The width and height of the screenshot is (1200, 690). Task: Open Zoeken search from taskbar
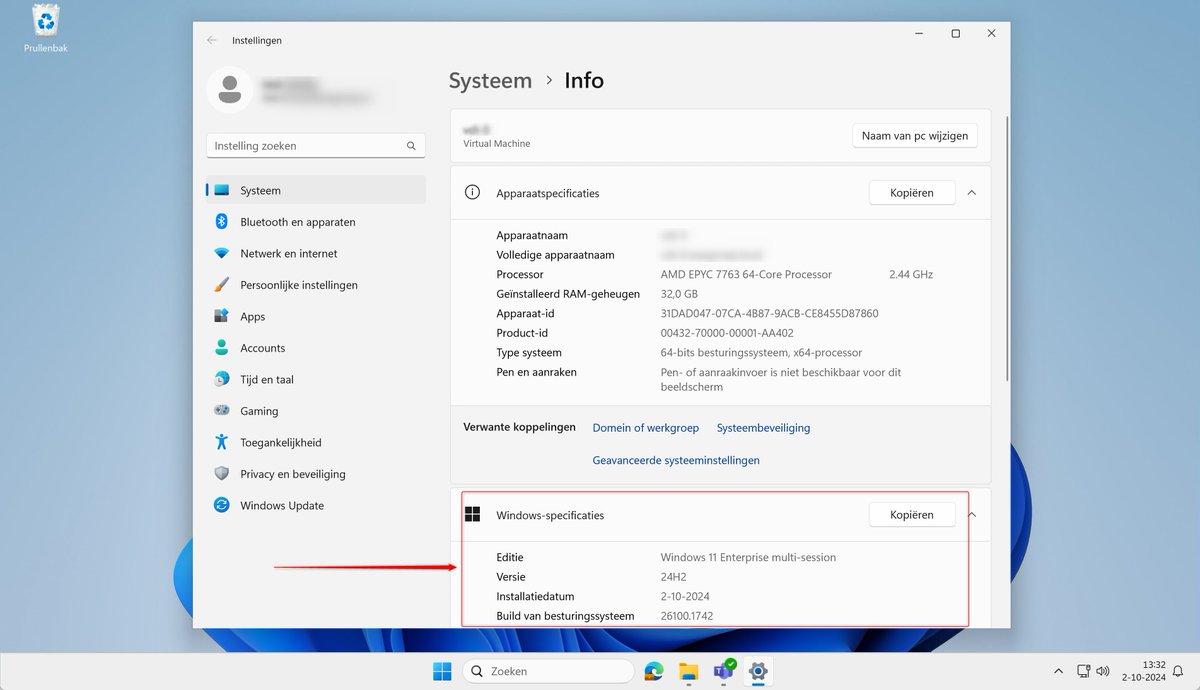[x=547, y=671]
